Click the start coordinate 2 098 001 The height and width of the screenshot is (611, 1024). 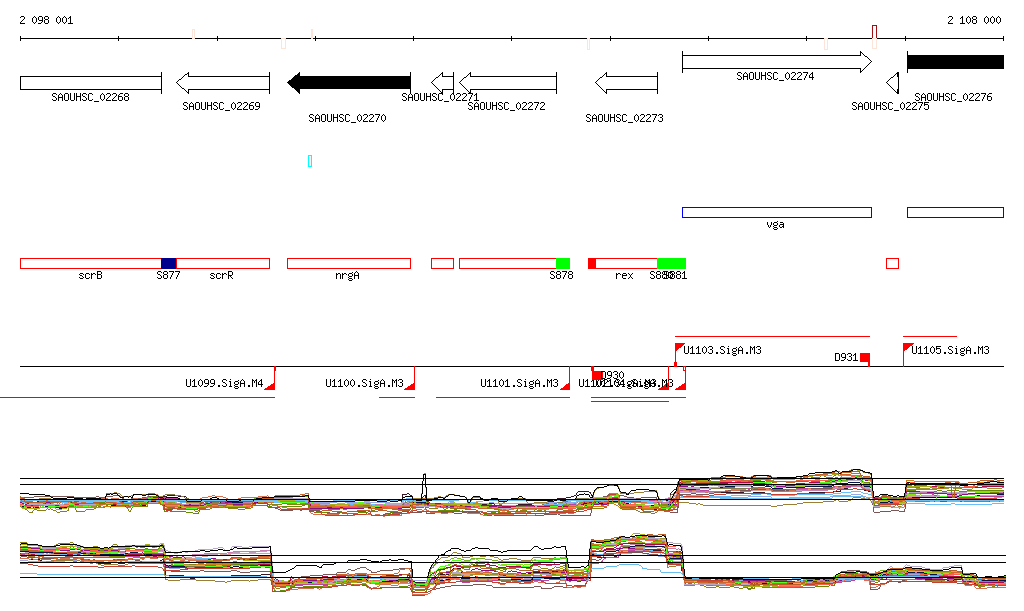tap(46, 20)
